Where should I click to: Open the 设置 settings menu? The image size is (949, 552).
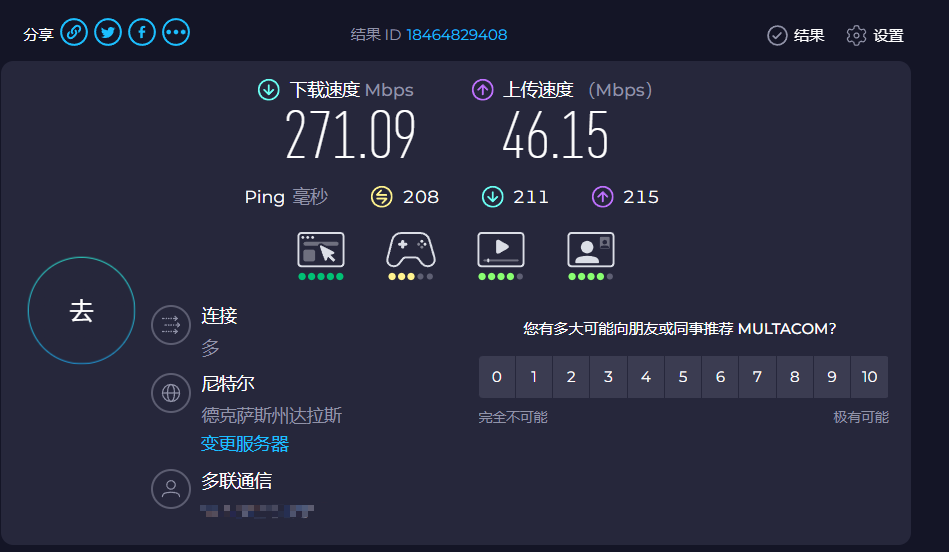tap(875, 36)
